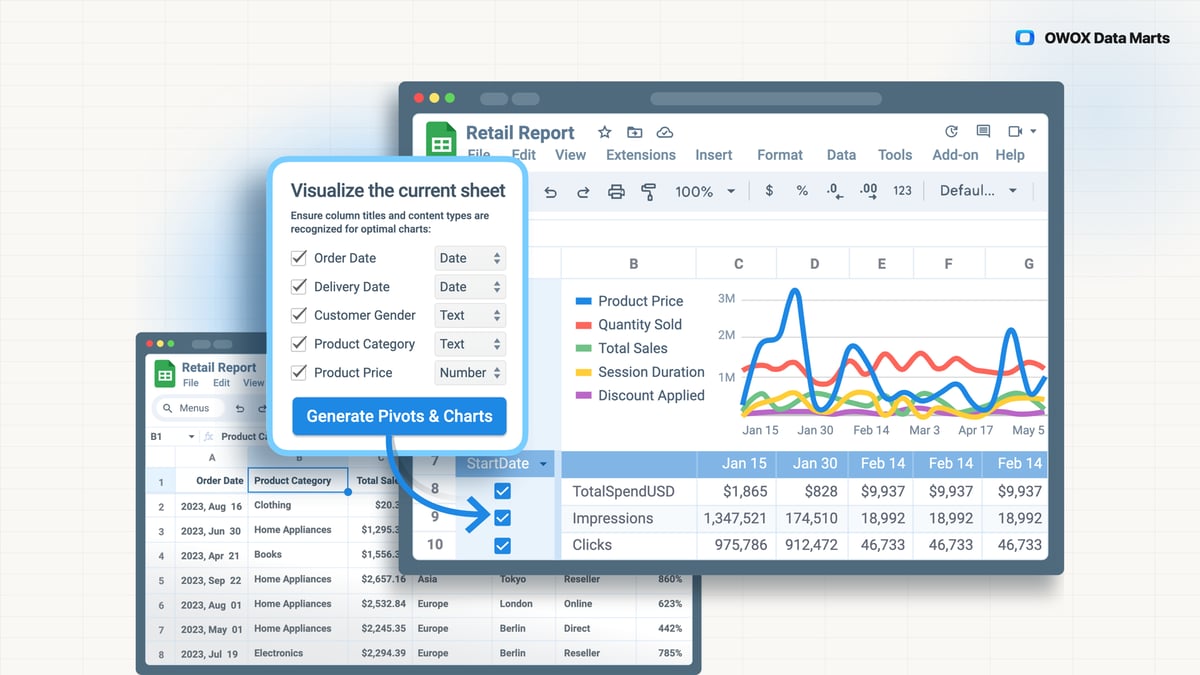Click the red Quantity Sold legend swatch
The image size is (1200, 675).
[x=582, y=325]
